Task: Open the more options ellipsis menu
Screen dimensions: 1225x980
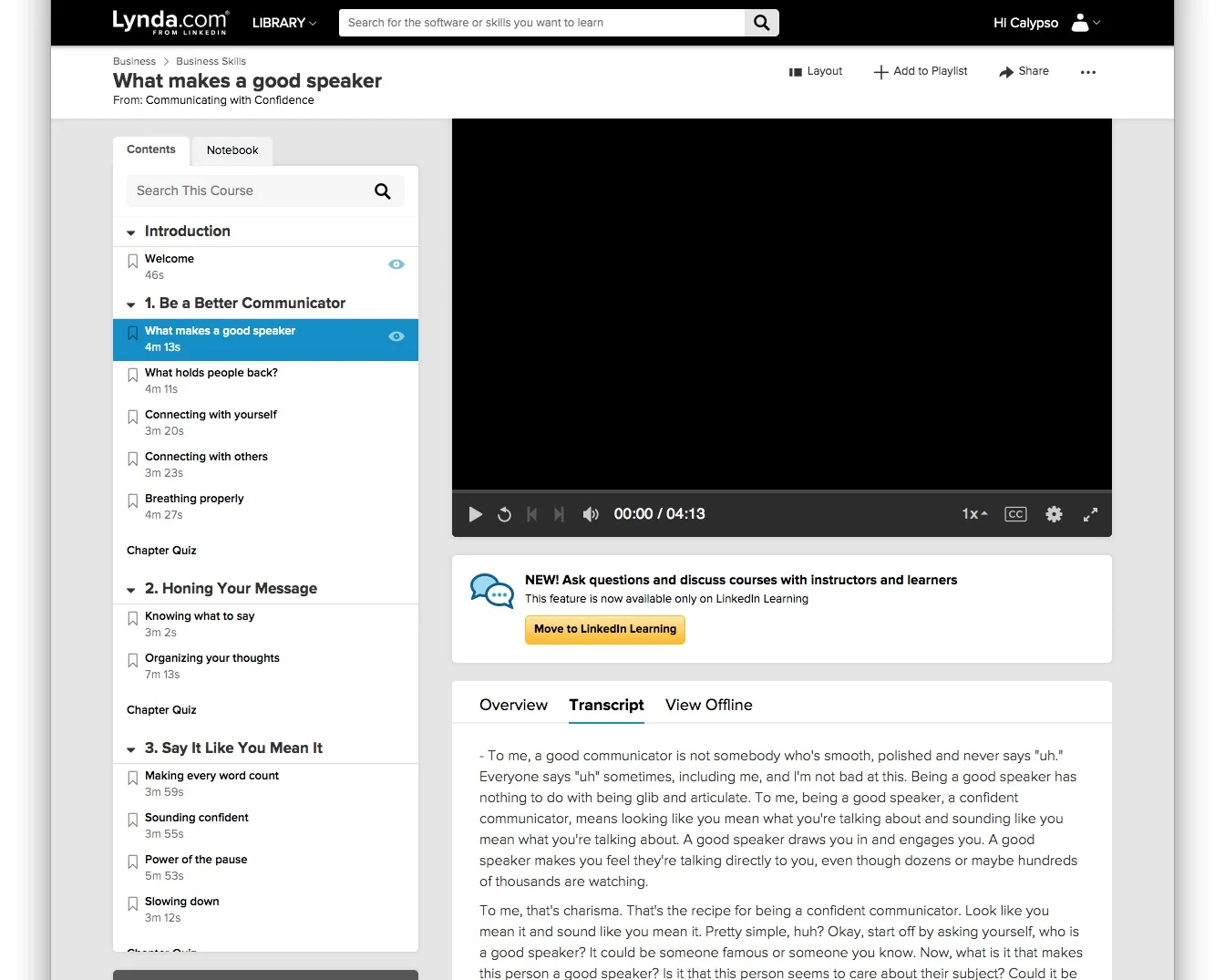Action: click(x=1088, y=72)
